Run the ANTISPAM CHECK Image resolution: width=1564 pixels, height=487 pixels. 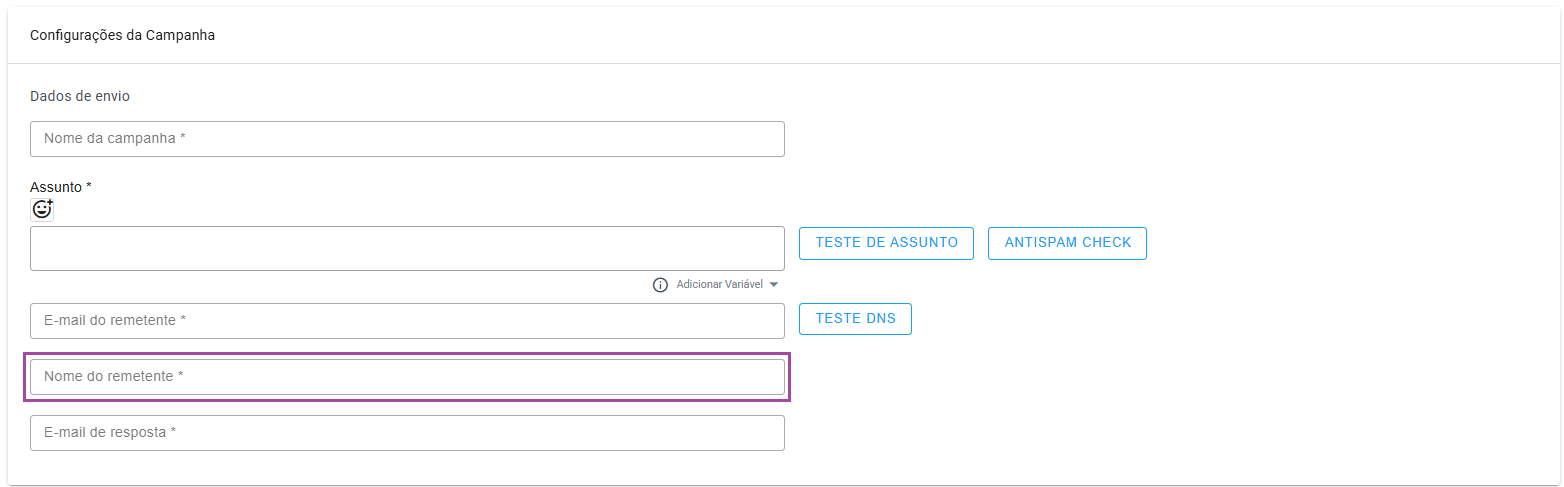(x=1067, y=243)
